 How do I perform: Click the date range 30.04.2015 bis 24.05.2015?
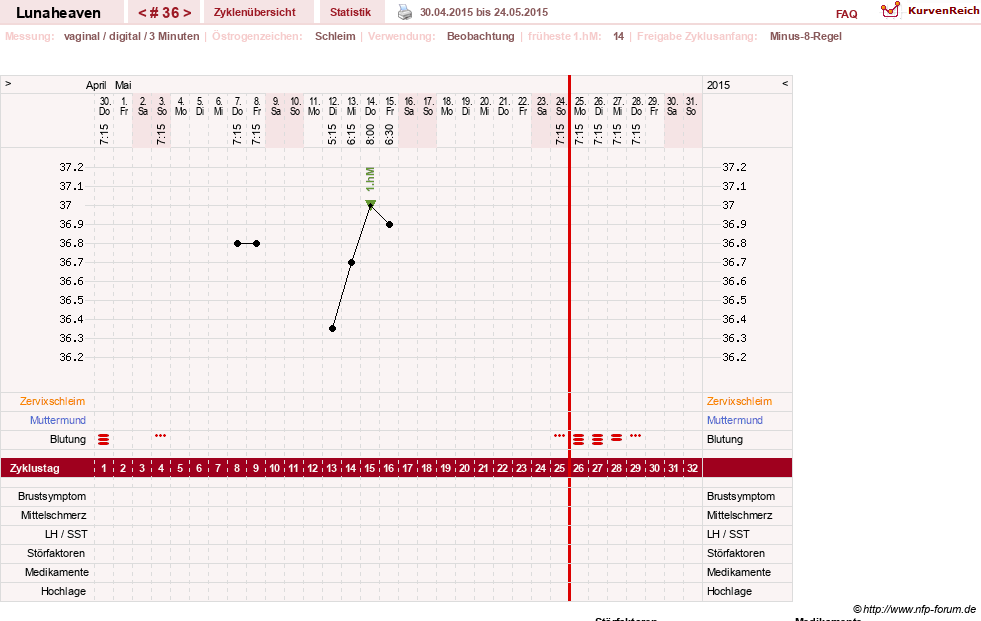coord(484,13)
